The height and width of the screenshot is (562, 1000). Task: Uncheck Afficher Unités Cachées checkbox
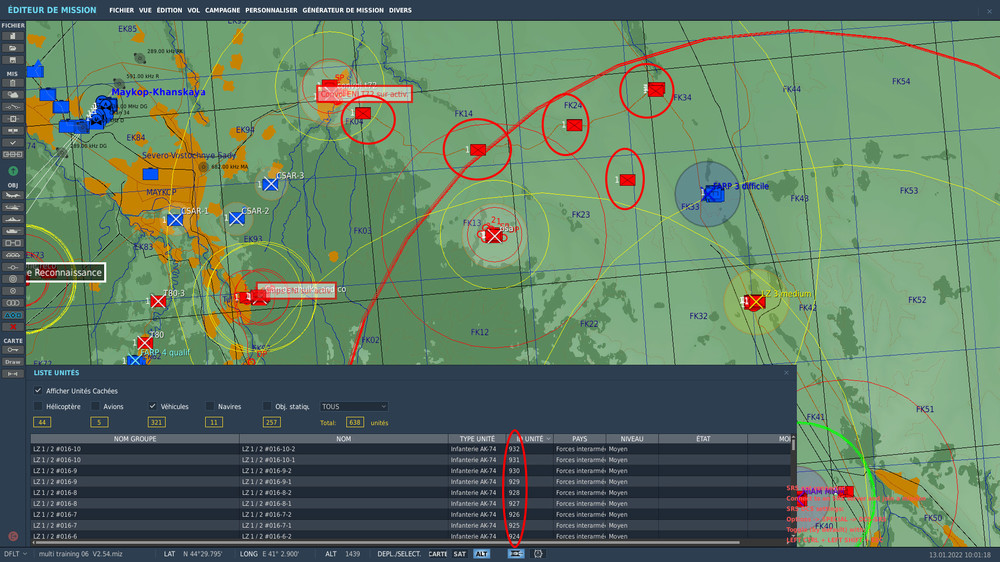pyautogui.click(x=38, y=390)
